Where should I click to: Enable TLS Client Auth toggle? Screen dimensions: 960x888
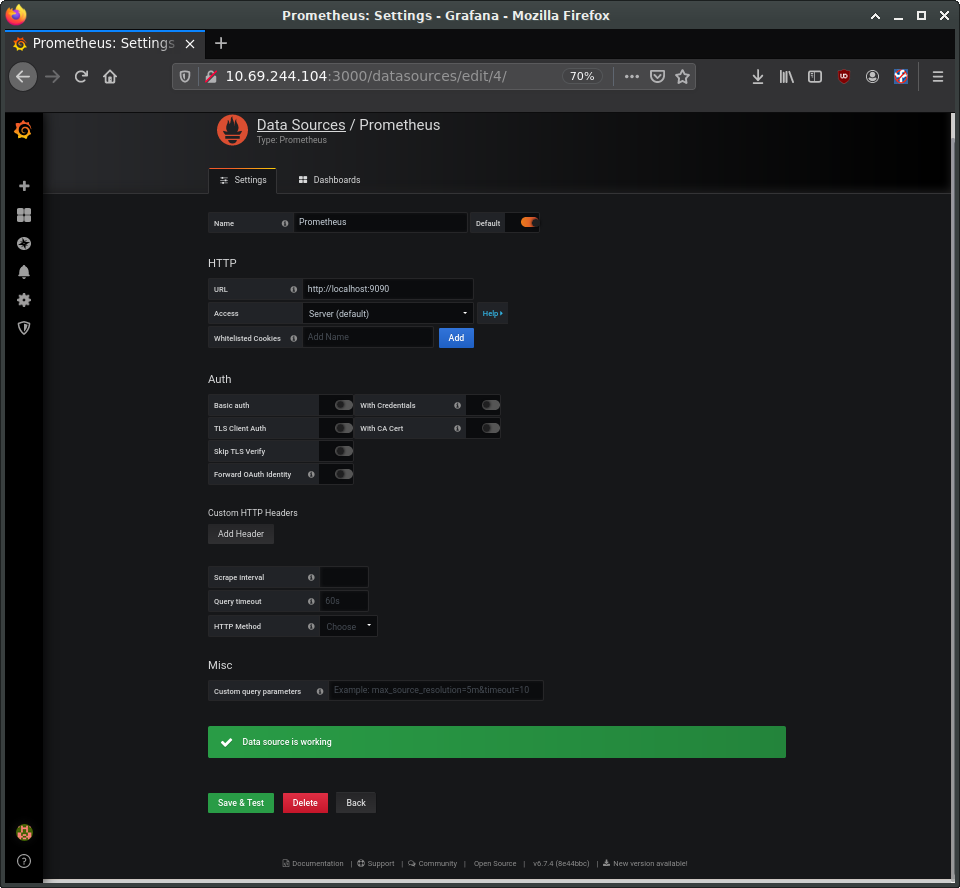coord(343,428)
